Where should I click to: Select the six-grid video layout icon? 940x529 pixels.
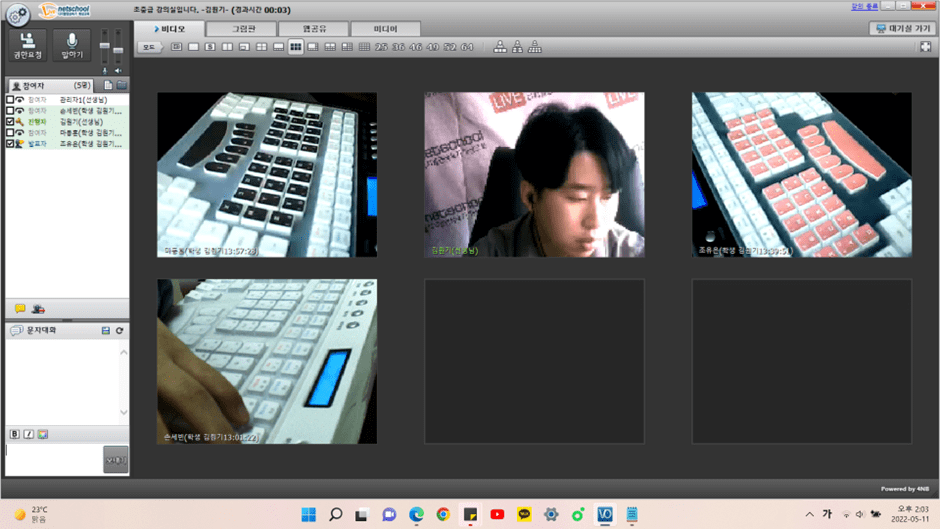coord(296,47)
